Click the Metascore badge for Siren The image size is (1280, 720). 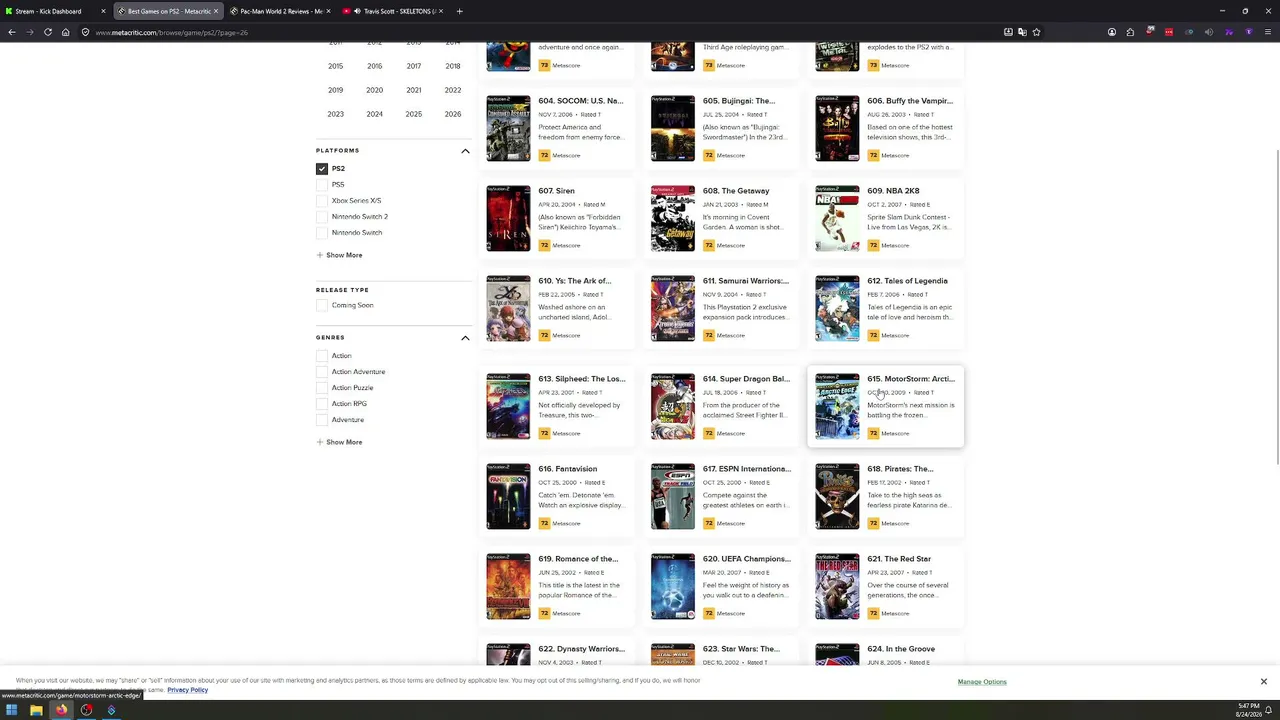click(x=544, y=245)
